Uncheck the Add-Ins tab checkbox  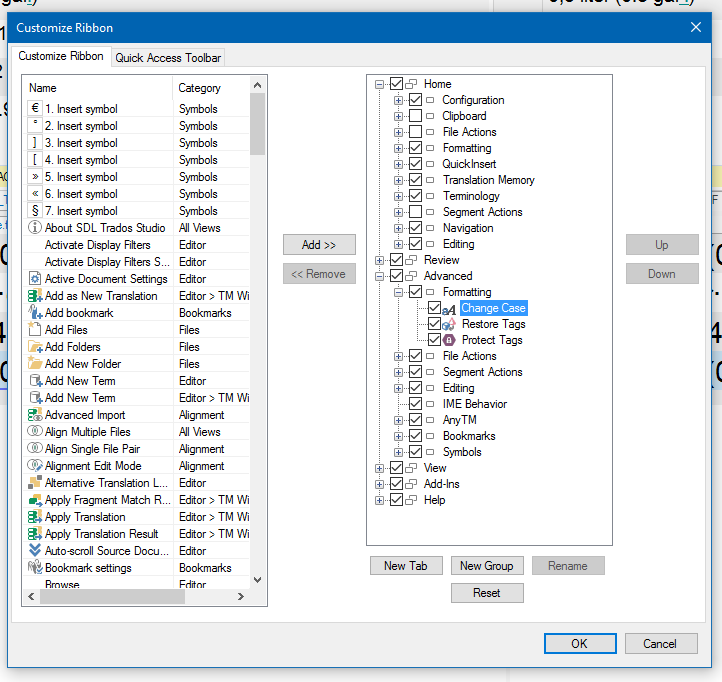(x=396, y=484)
